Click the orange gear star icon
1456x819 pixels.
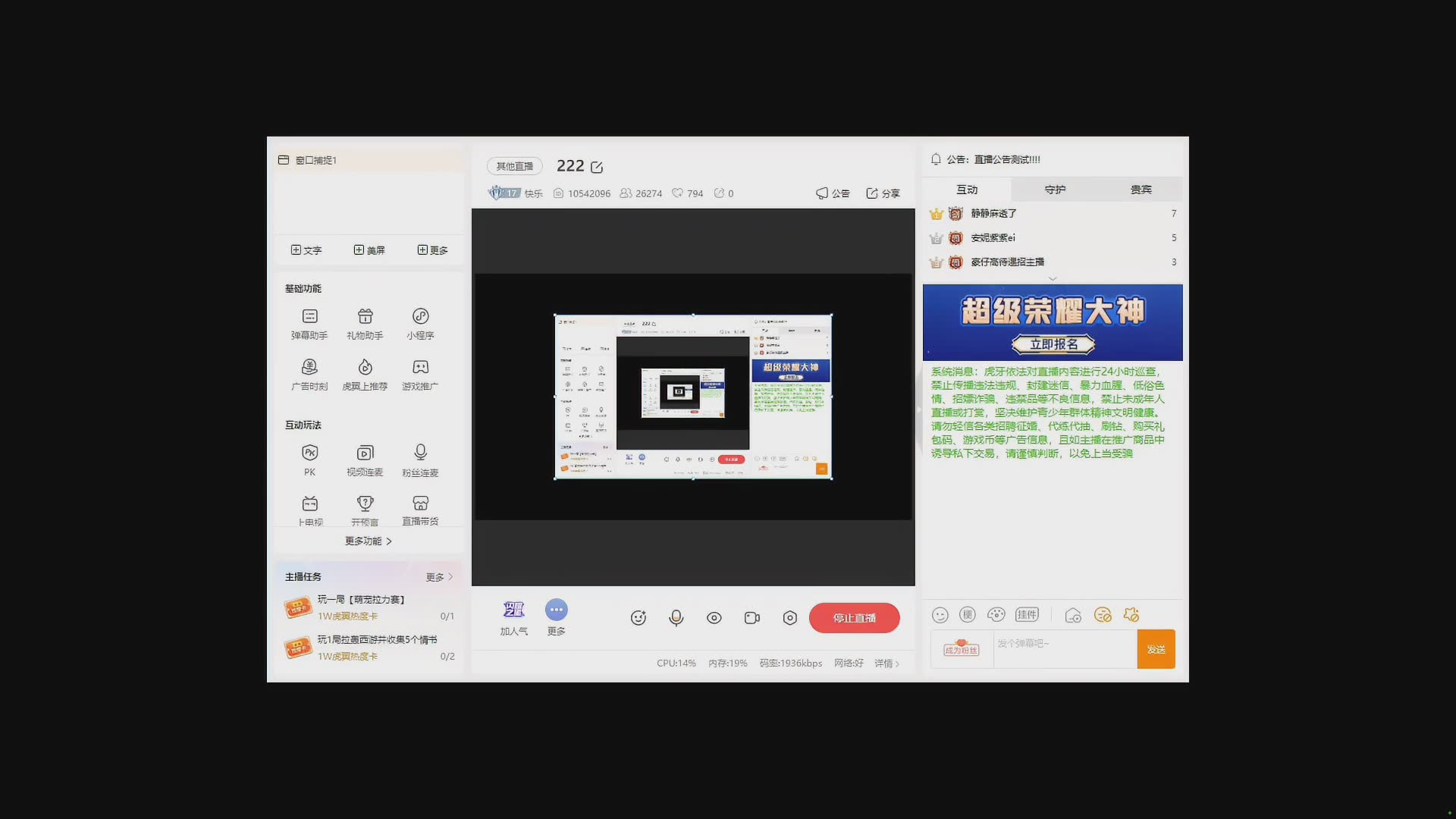[x=1131, y=615]
